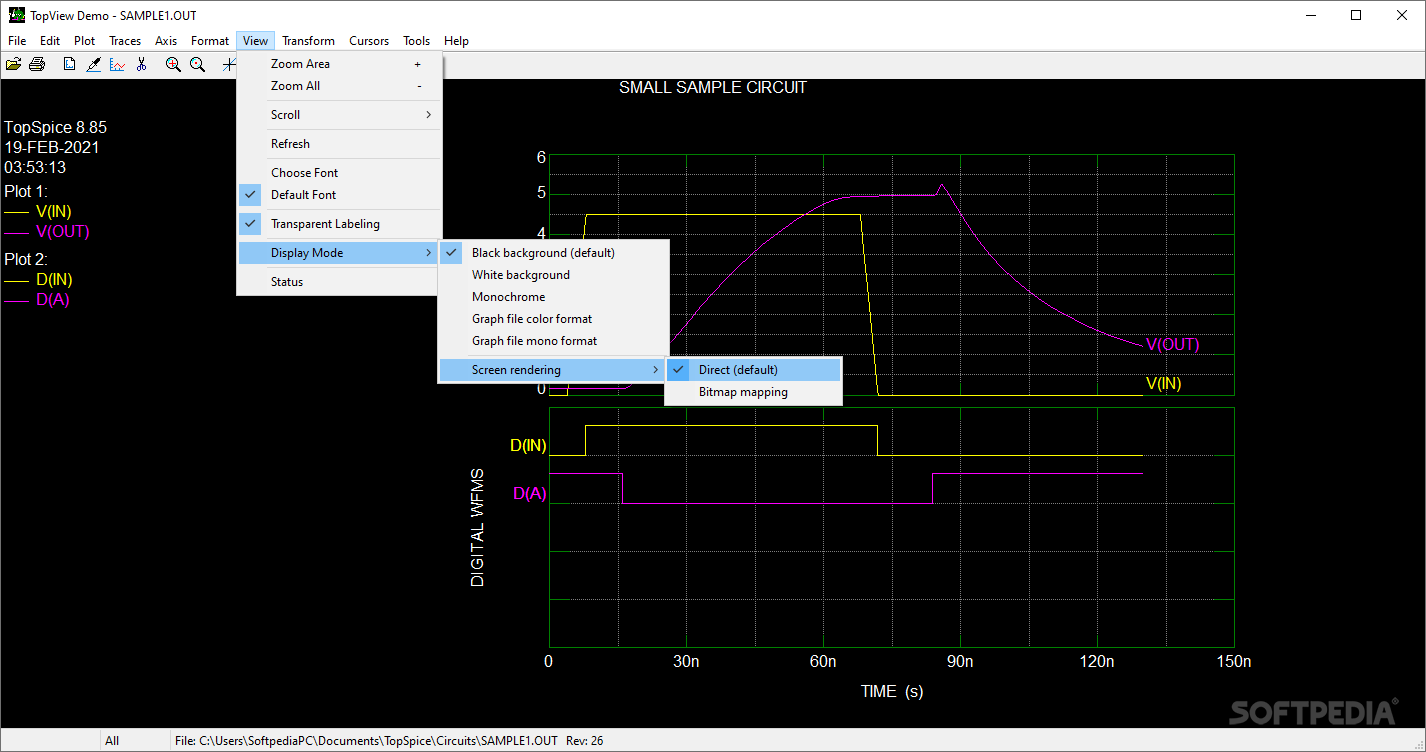Click the SMALL SAMPLE CIRCUIT title
The width and height of the screenshot is (1426, 752).
713,87
